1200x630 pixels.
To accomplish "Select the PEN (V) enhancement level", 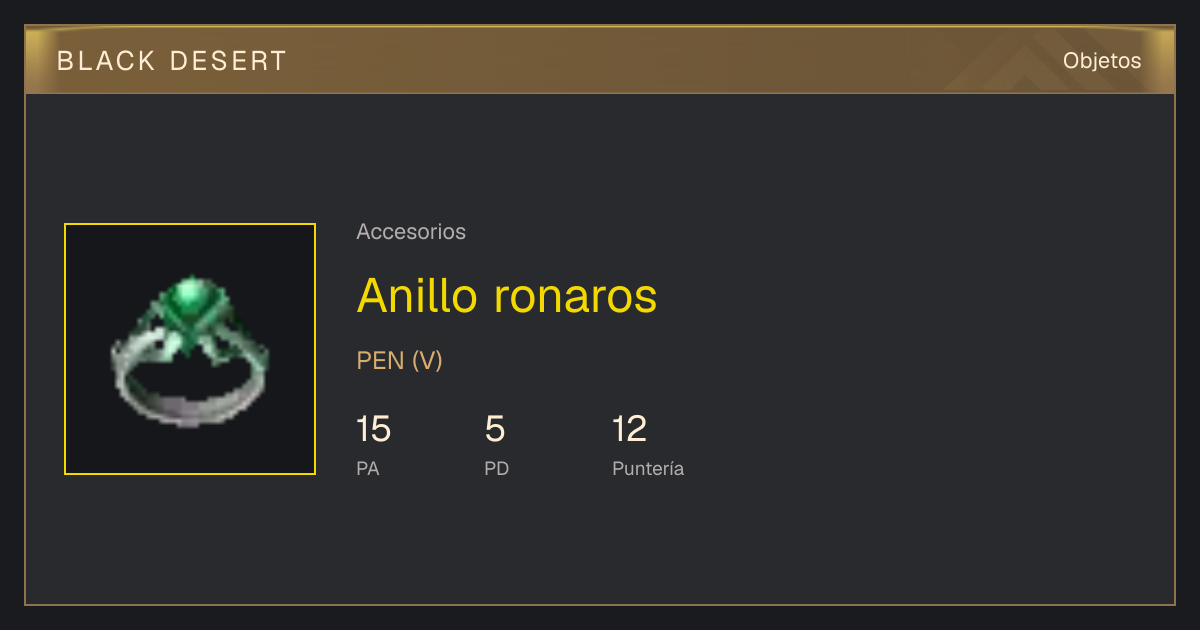I will tap(400, 361).
